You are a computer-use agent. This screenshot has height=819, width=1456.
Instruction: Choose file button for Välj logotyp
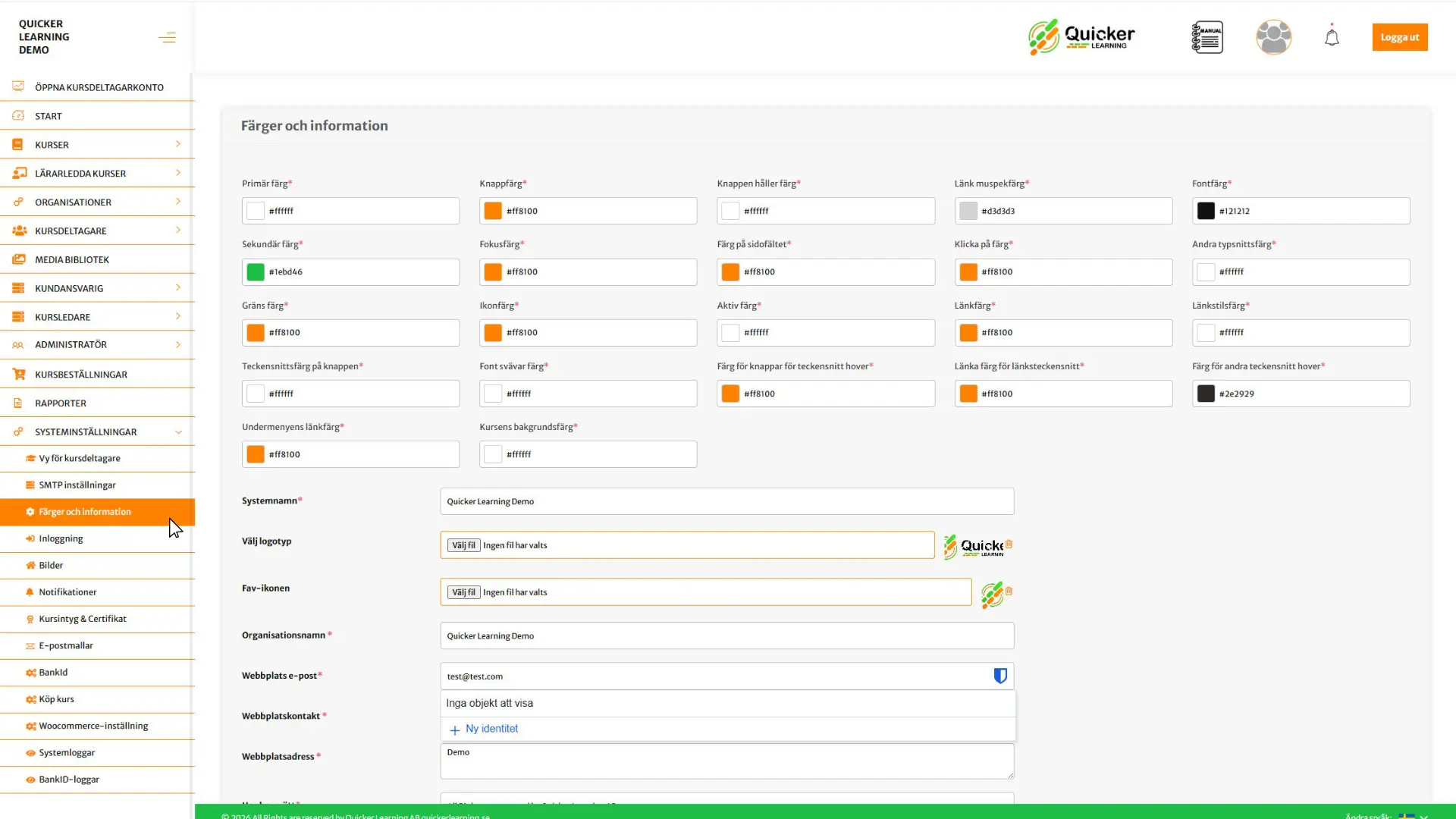[x=463, y=545]
